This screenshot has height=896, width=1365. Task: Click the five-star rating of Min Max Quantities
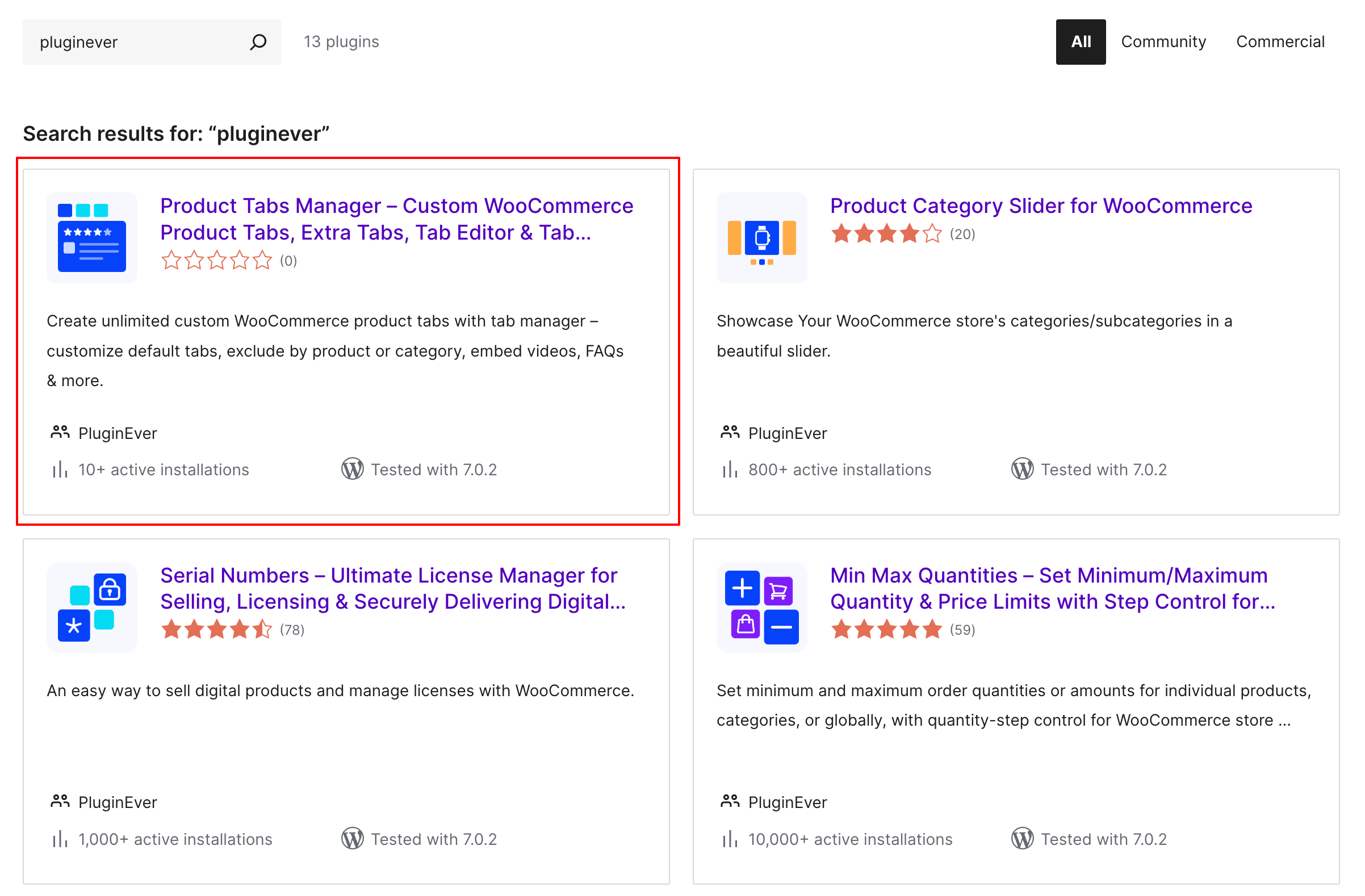click(x=887, y=629)
